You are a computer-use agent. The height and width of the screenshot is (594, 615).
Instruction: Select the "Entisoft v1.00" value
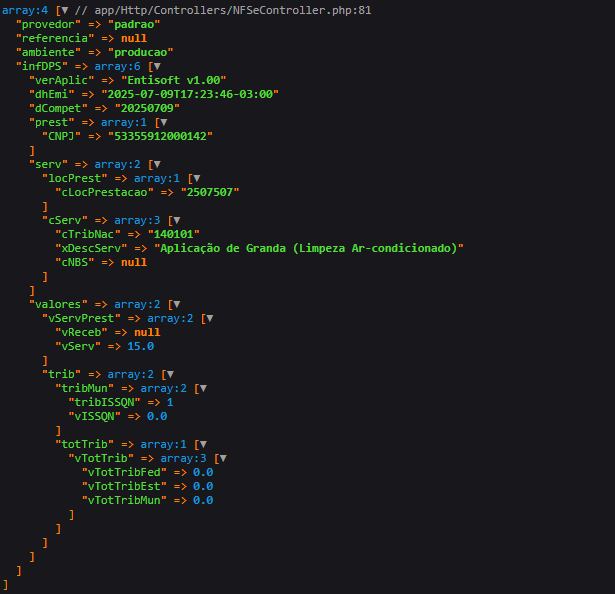[174, 81]
